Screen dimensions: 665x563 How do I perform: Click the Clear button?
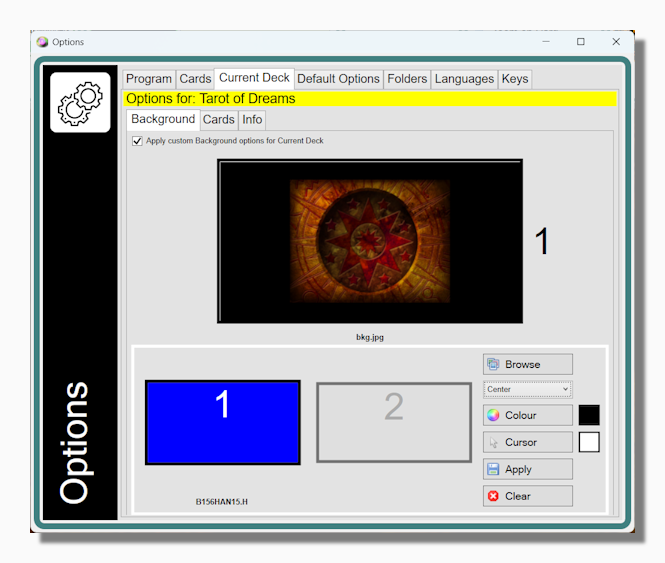(x=528, y=496)
